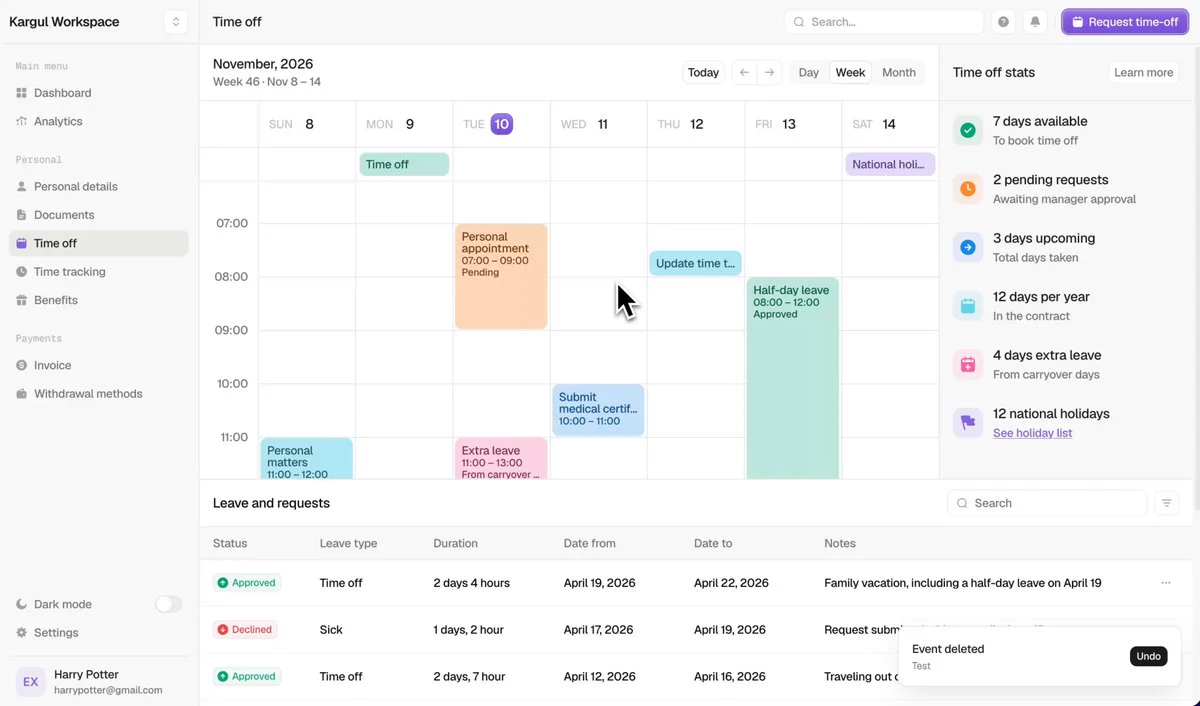The height and width of the screenshot is (706, 1200).
Task: Click the Request time-off button
Action: pos(1125,22)
